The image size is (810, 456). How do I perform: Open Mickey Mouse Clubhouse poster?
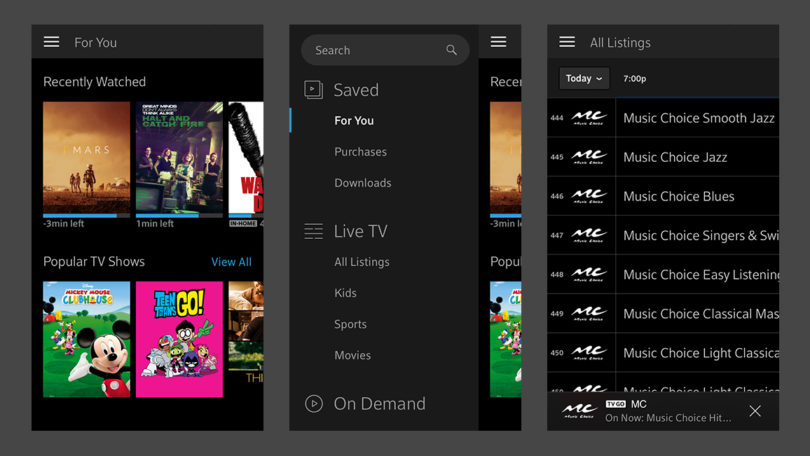coord(86,339)
